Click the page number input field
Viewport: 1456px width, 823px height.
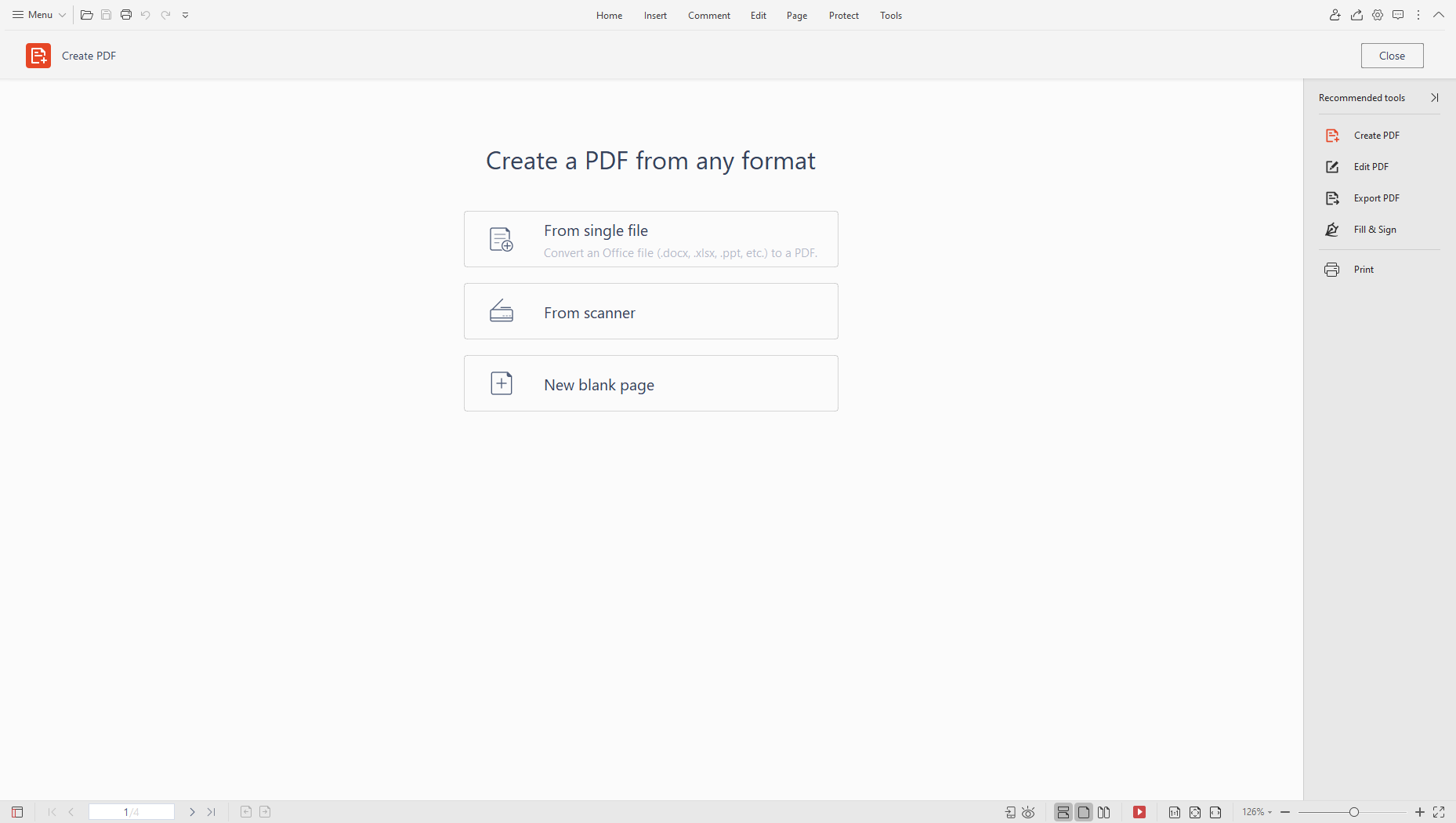[131, 812]
